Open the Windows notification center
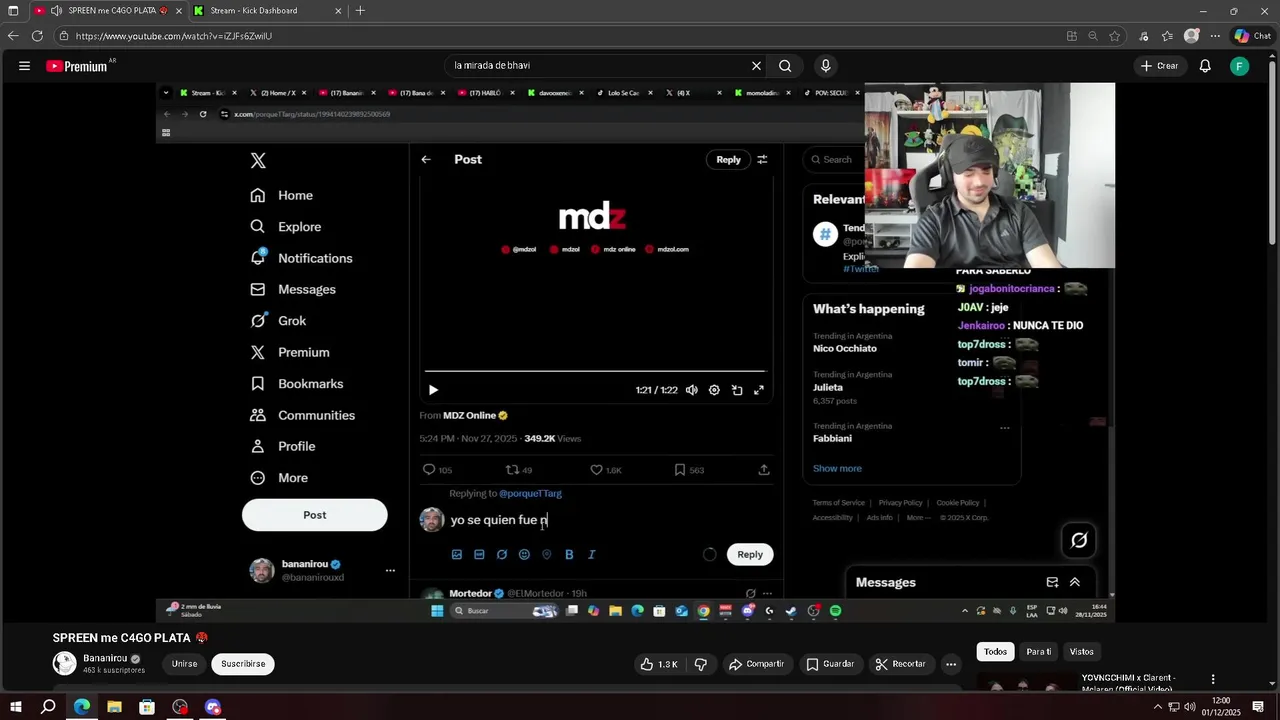 pyautogui.click(x=1258, y=707)
